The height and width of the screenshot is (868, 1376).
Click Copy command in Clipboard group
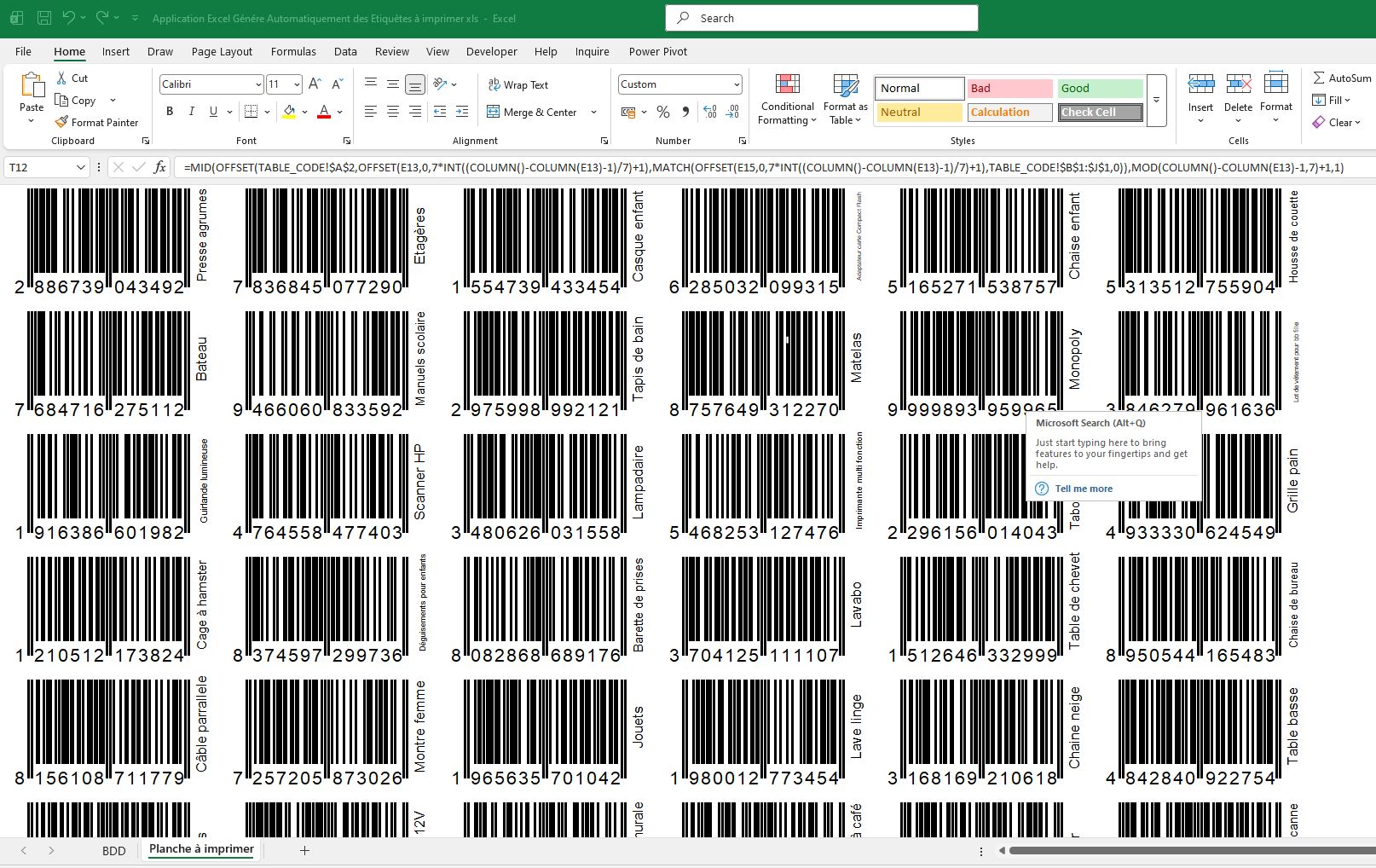[x=75, y=100]
